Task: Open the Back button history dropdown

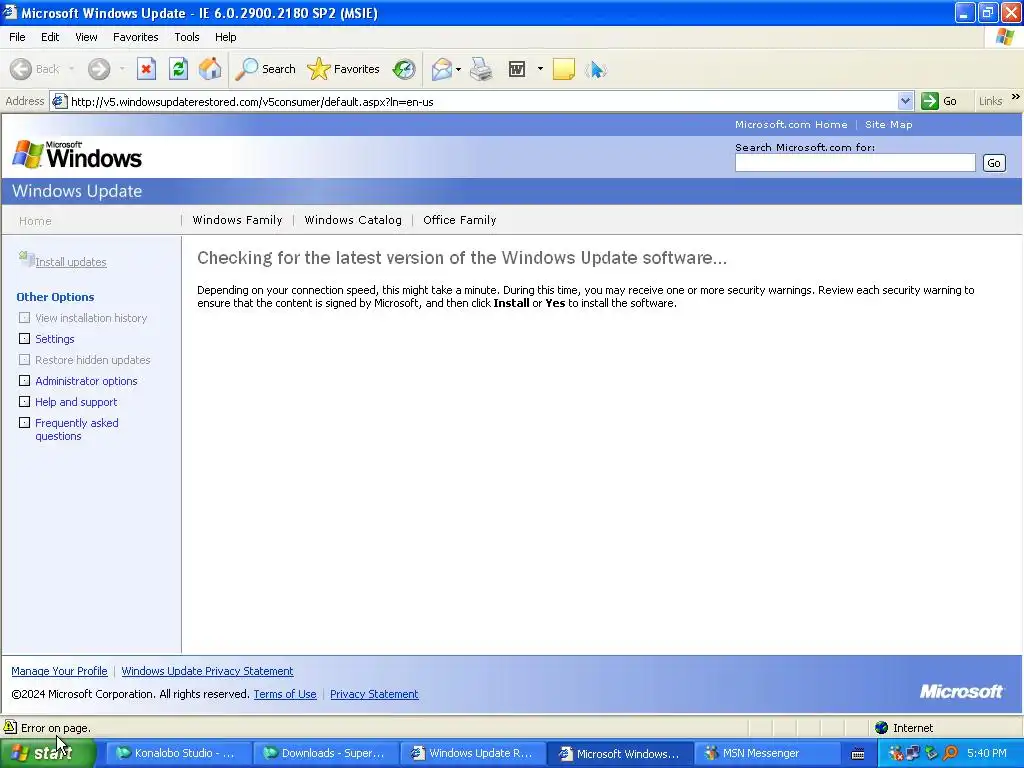Action: coord(71,69)
